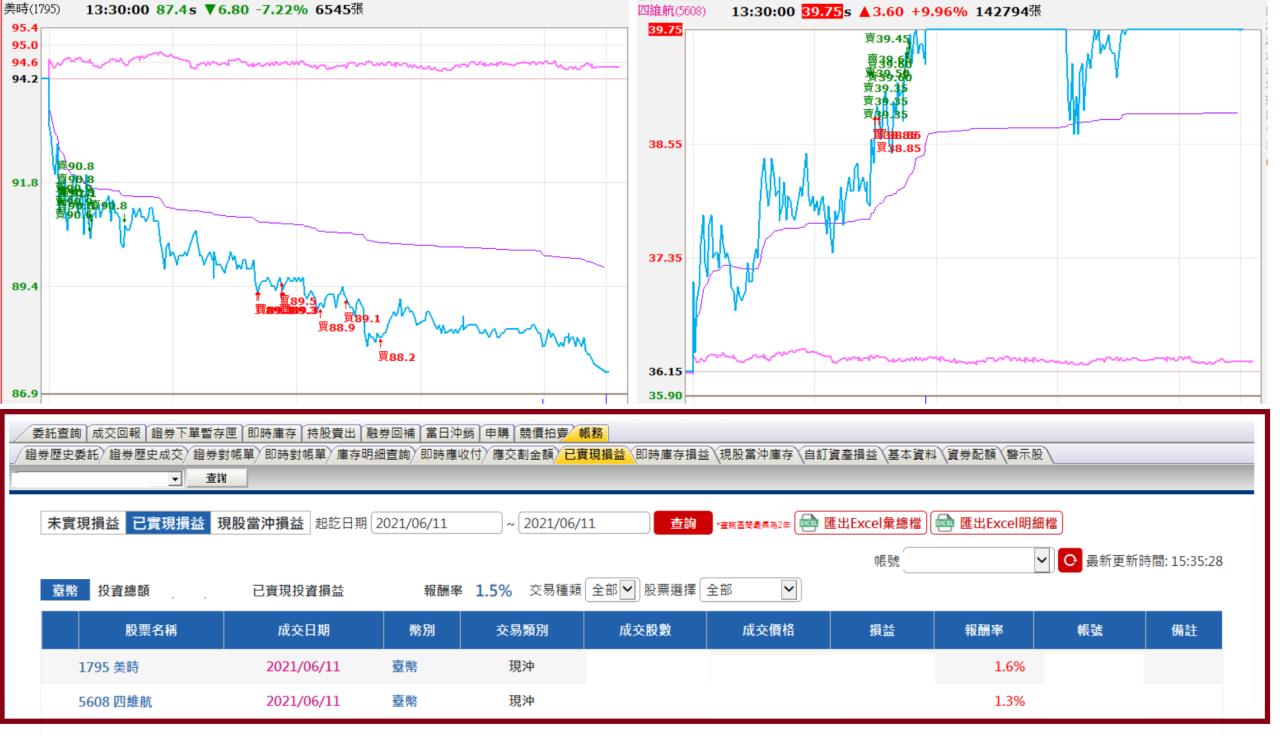Click the 成交日期 column header

click(x=304, y=629)
